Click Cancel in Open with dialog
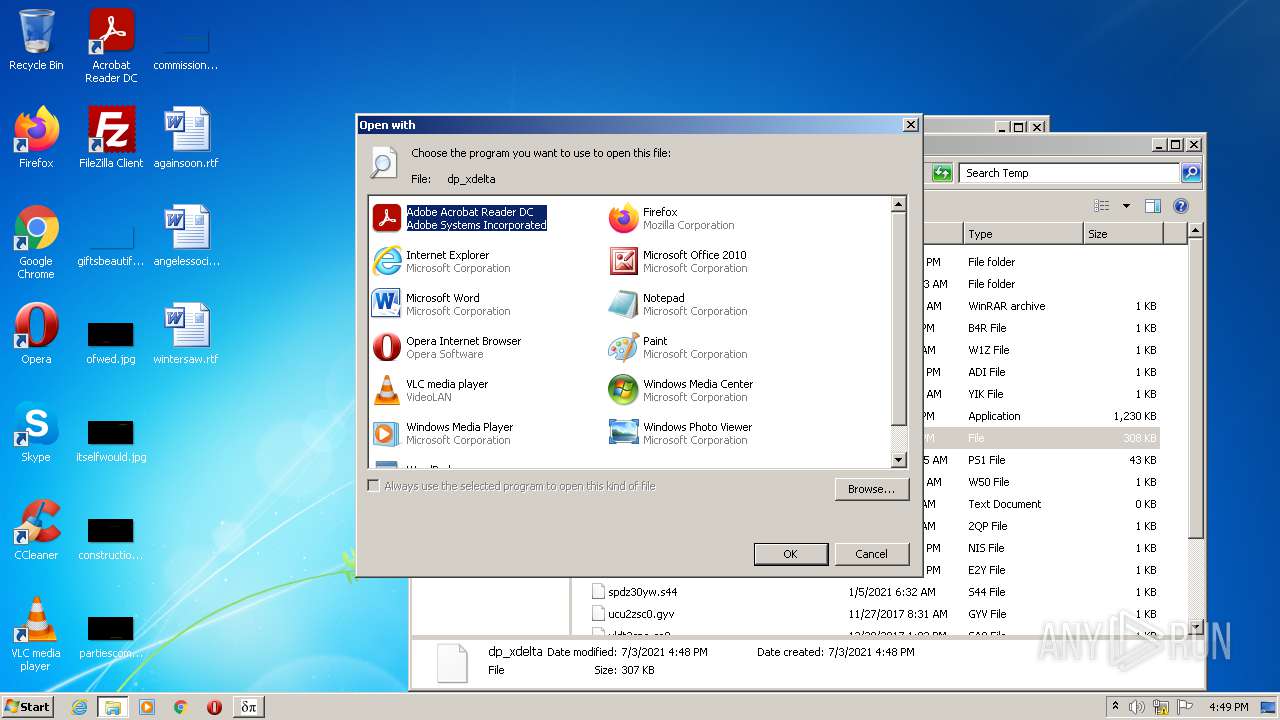The image size is (1280, 720). 871,554
